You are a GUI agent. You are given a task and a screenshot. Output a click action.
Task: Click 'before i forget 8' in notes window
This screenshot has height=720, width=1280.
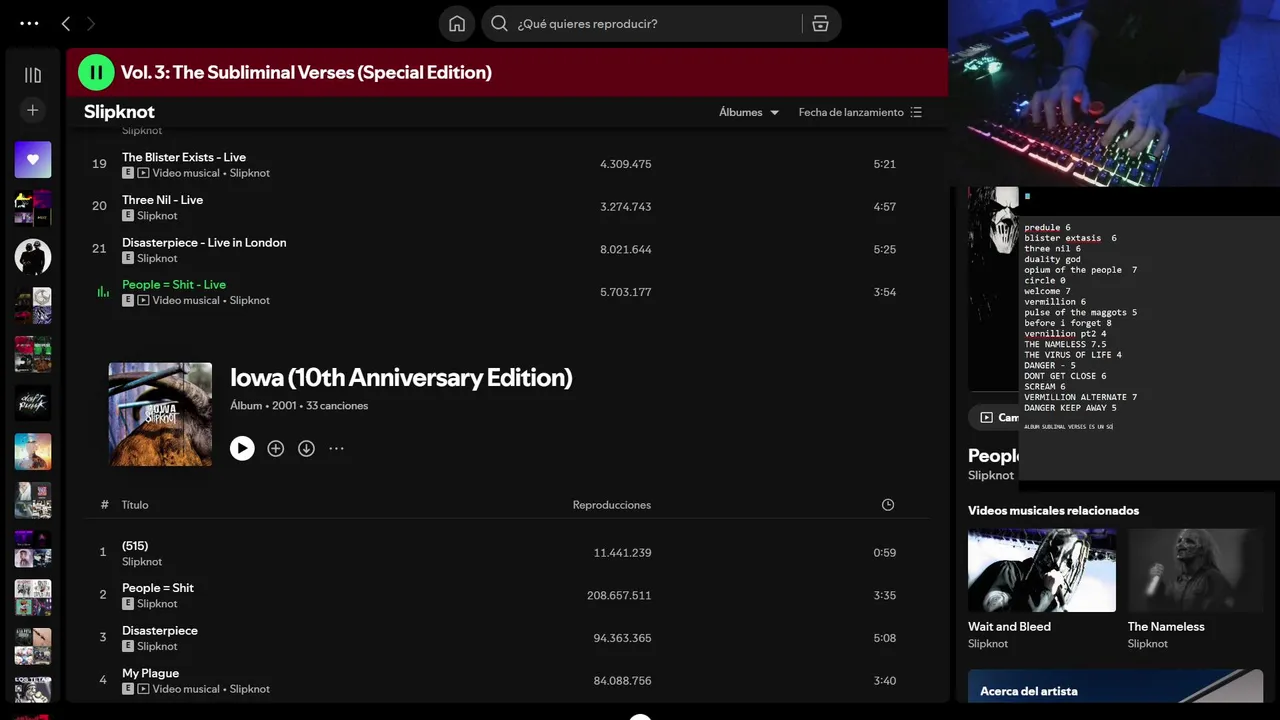[1067, 323]
